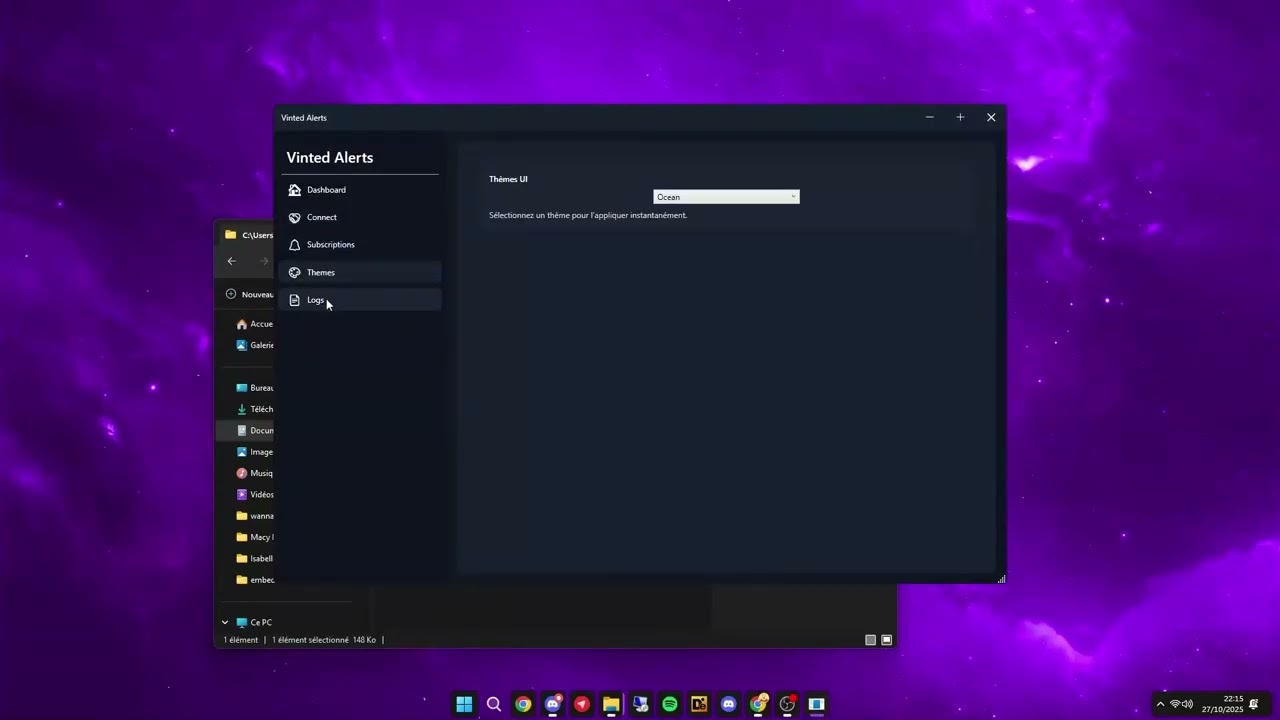Open the Wi-Fi network tray icon
Screen dimensions: 1280x720
coord(1176,704)
